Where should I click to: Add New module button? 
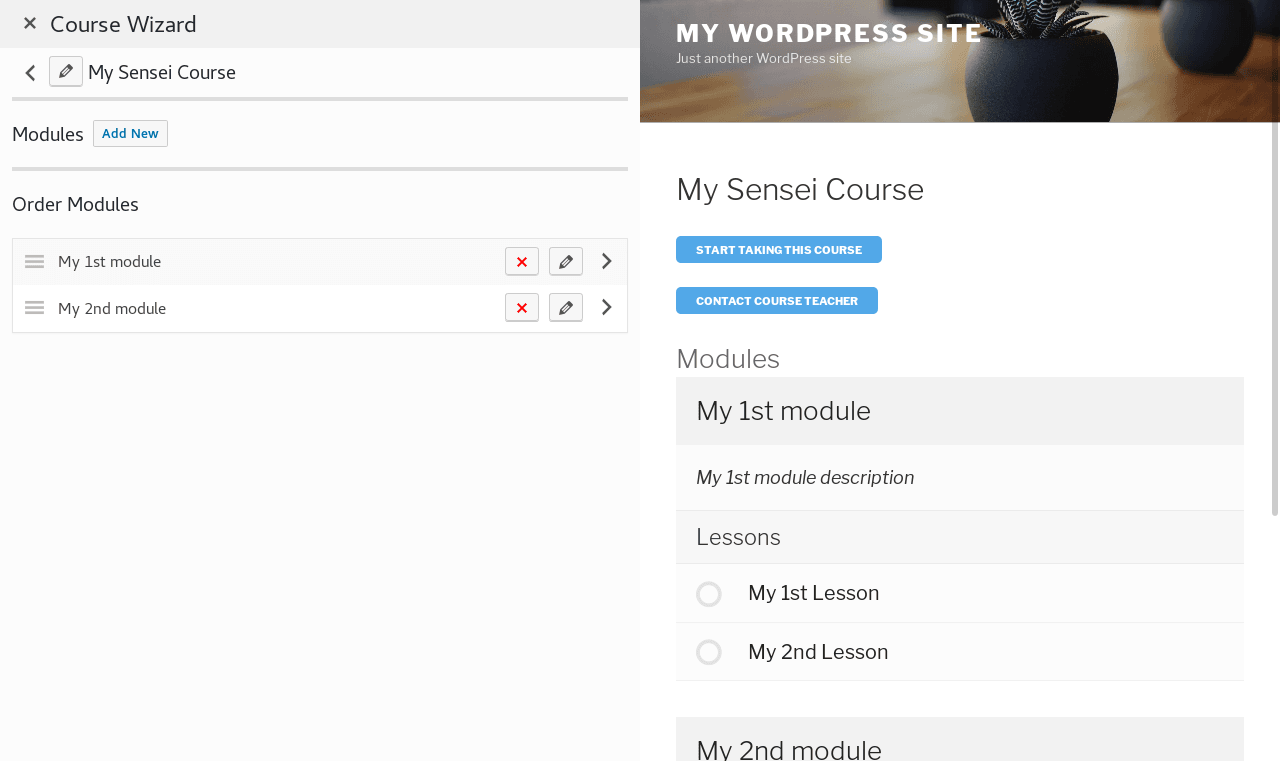pos(130,134)
